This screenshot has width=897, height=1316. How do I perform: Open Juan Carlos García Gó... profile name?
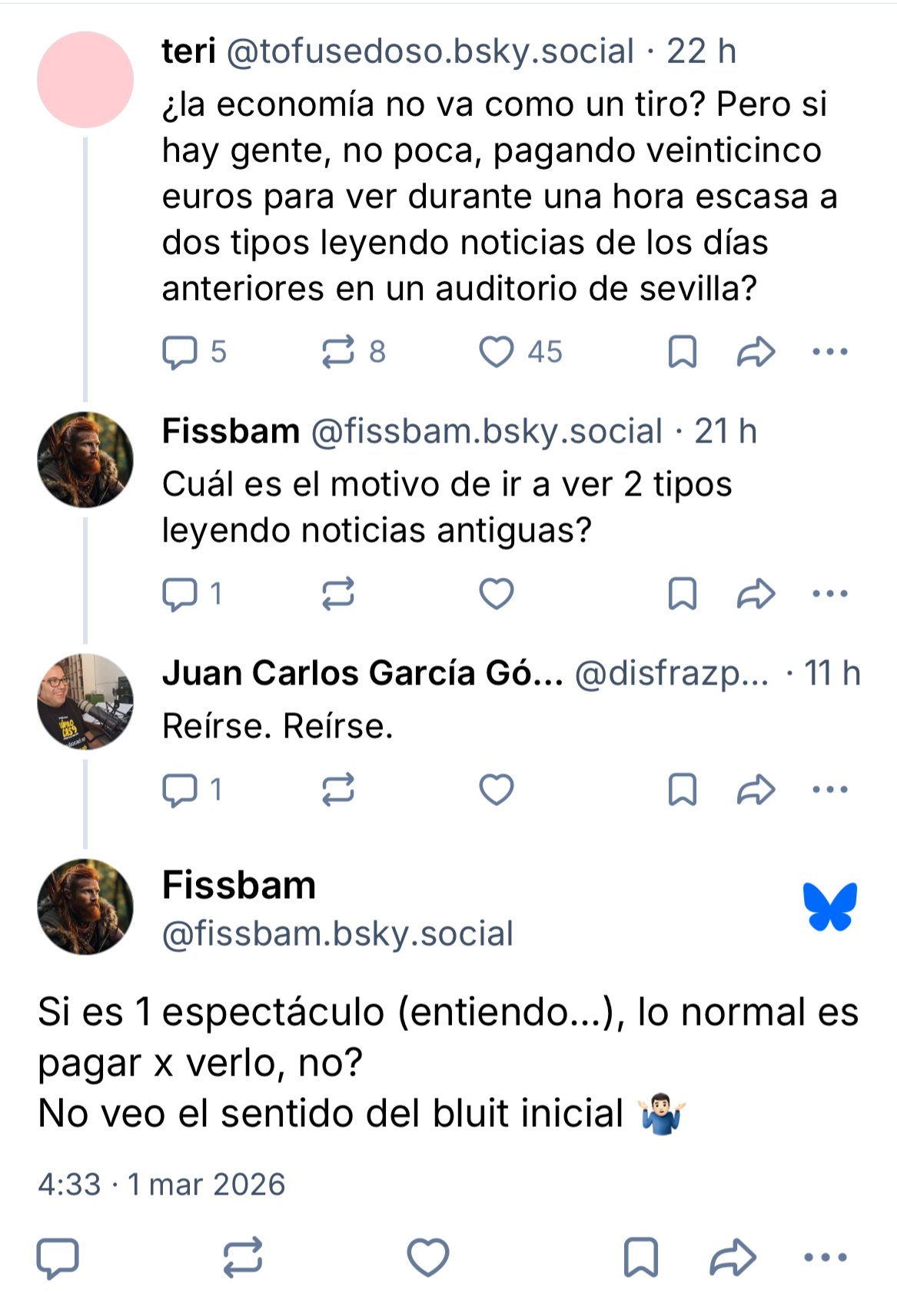point(362,674)
